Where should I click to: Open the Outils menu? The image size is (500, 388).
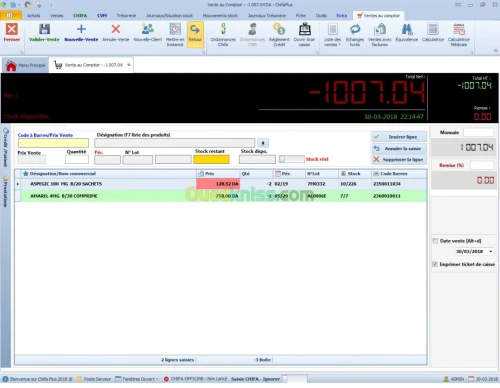tap(321, 16)
